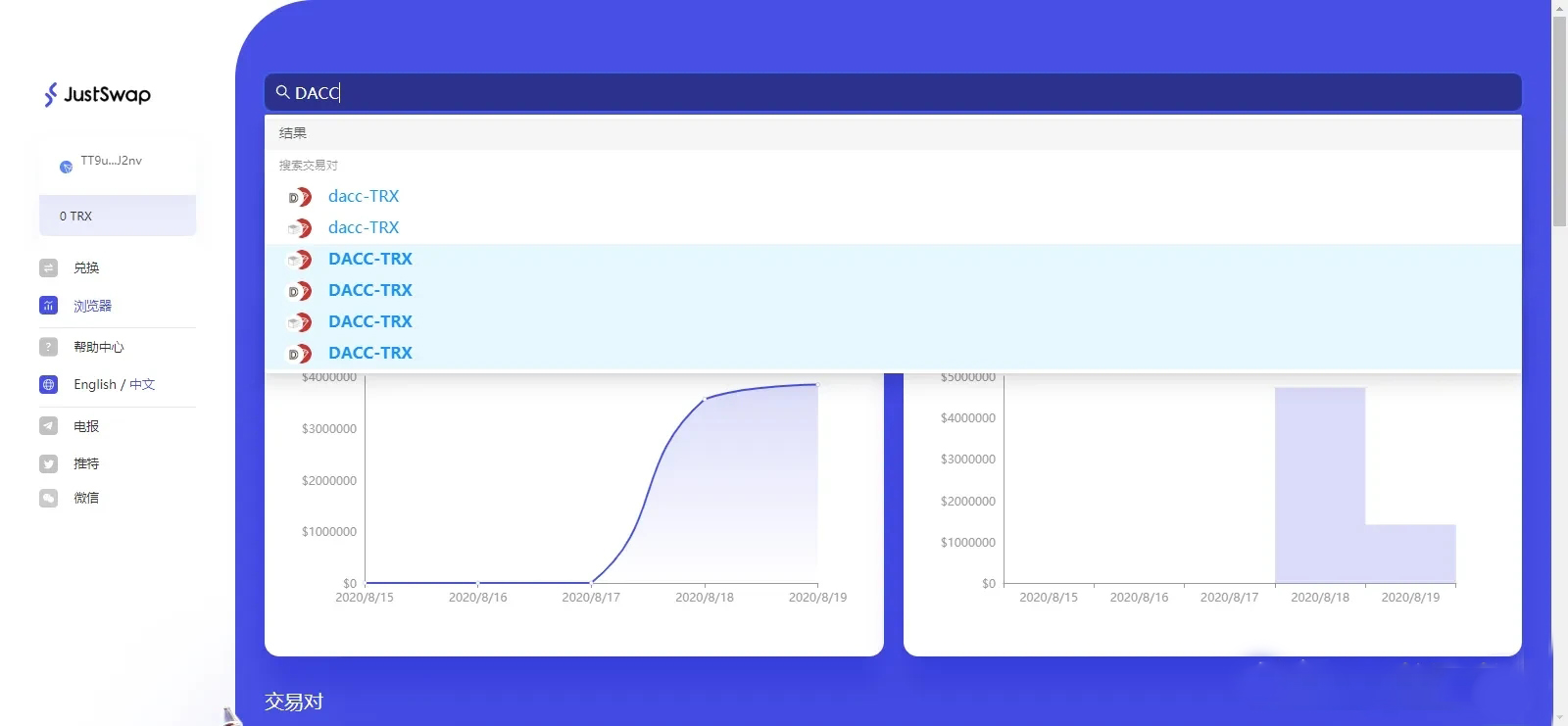Focus the search field containing DACC

tap(893, 92)
